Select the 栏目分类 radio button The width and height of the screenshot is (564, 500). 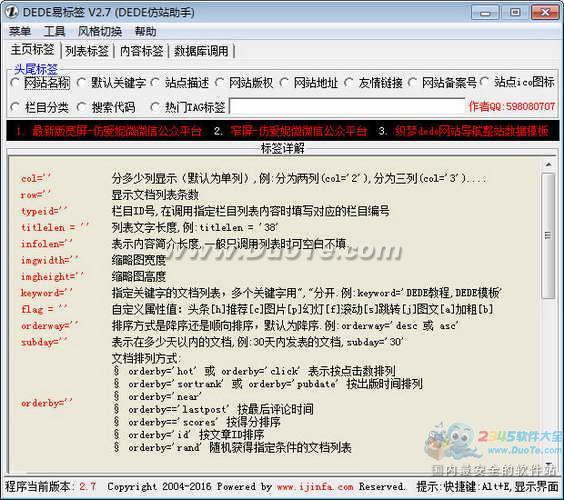[40, 107]
